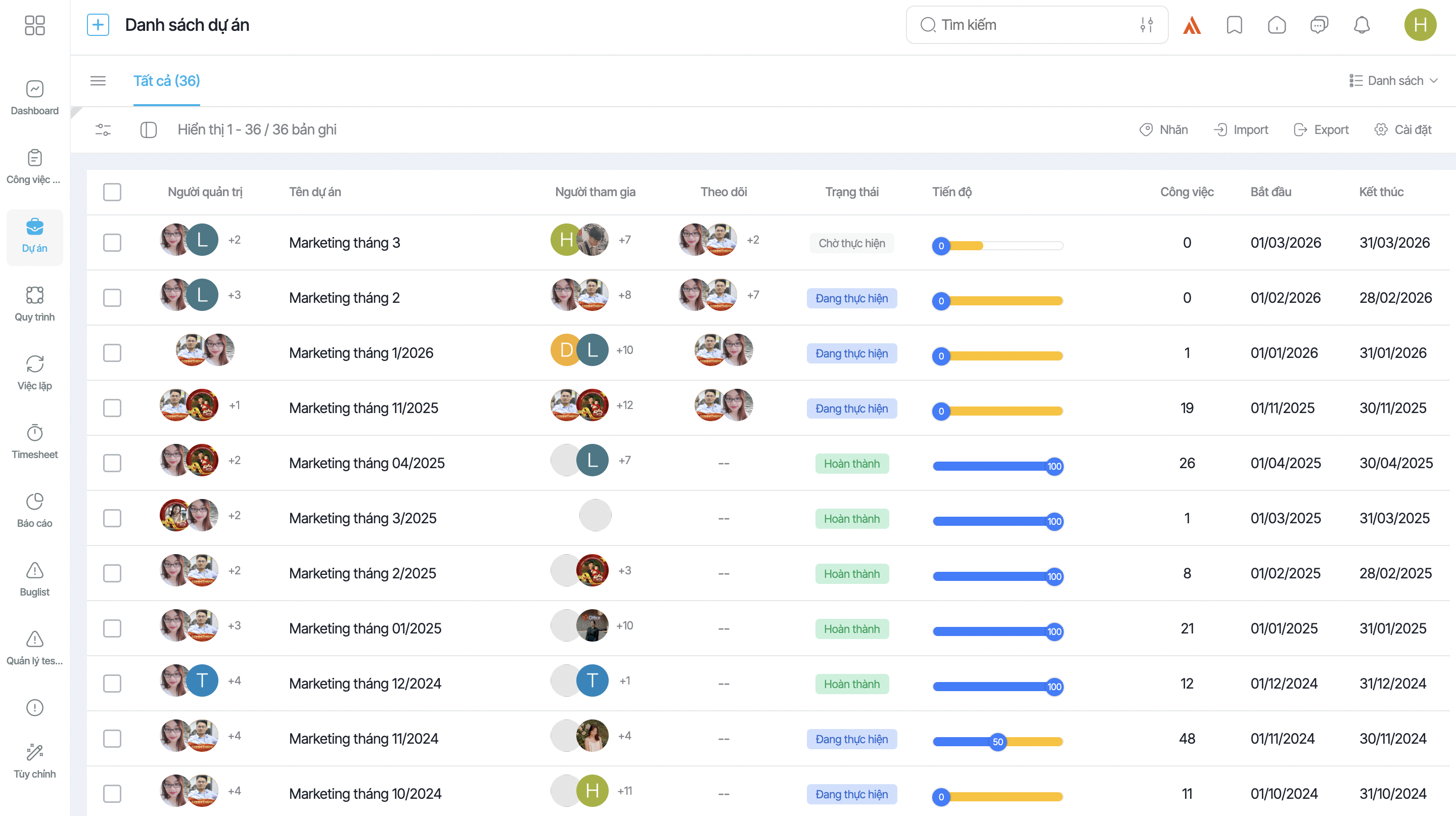
Task: Adjust the 50% progress slider of Marketing tháng 11/2024
Action: (x=997, y=742)
